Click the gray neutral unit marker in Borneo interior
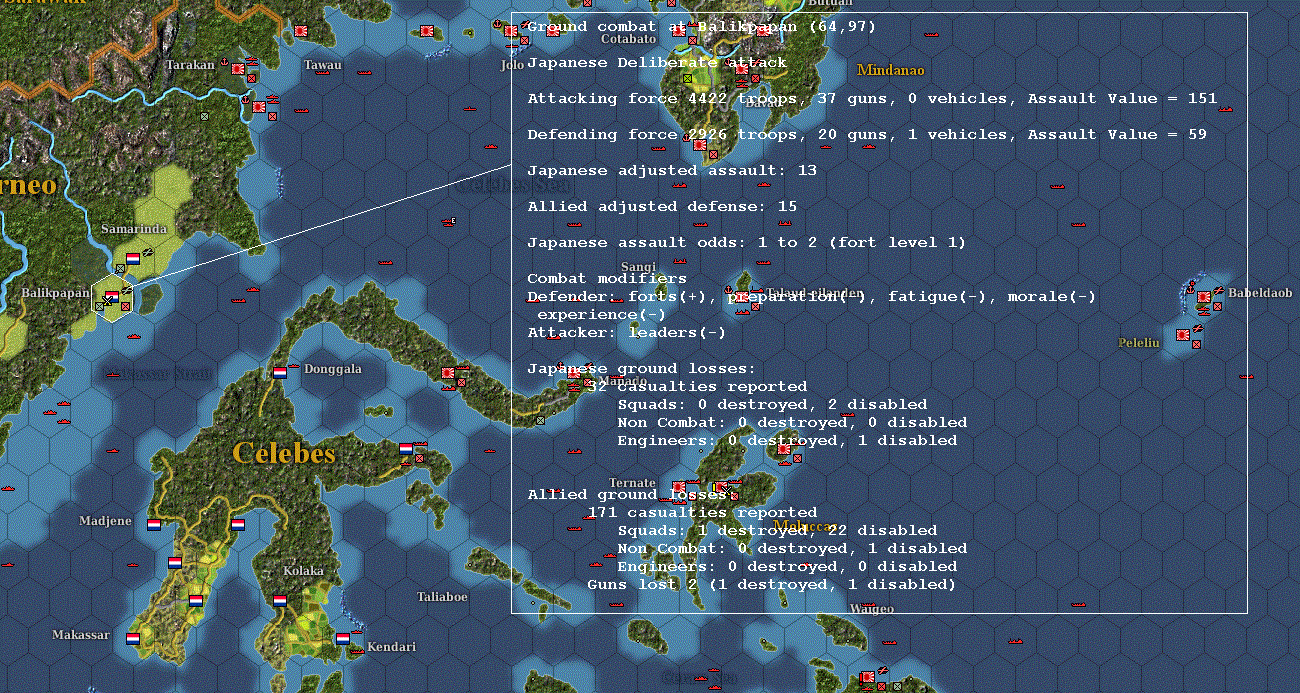 click(204, 117)
